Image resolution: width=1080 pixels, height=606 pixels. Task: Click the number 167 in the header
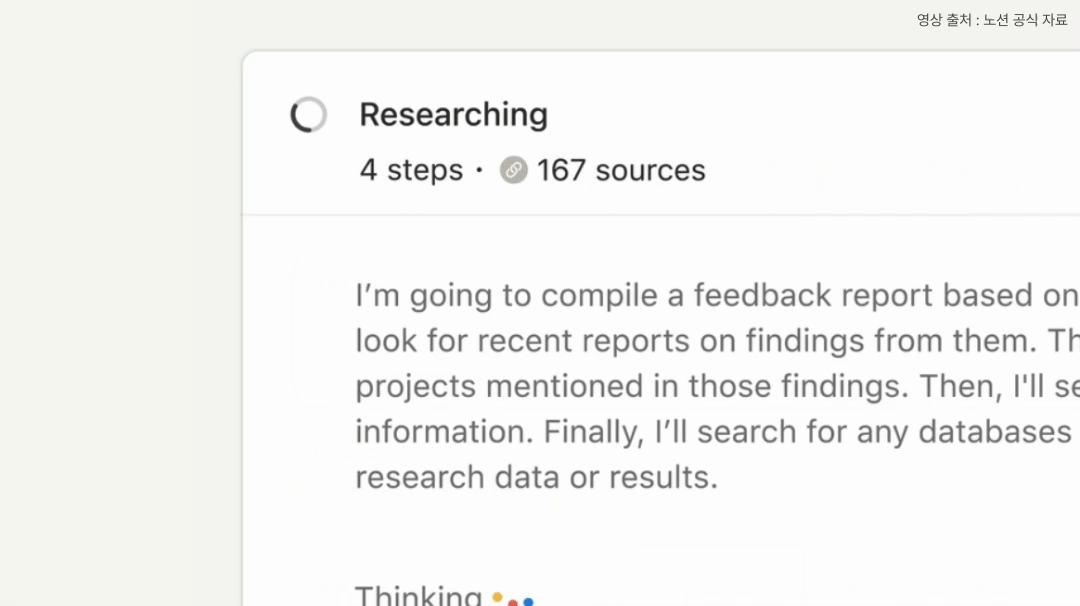click(561, 170)
